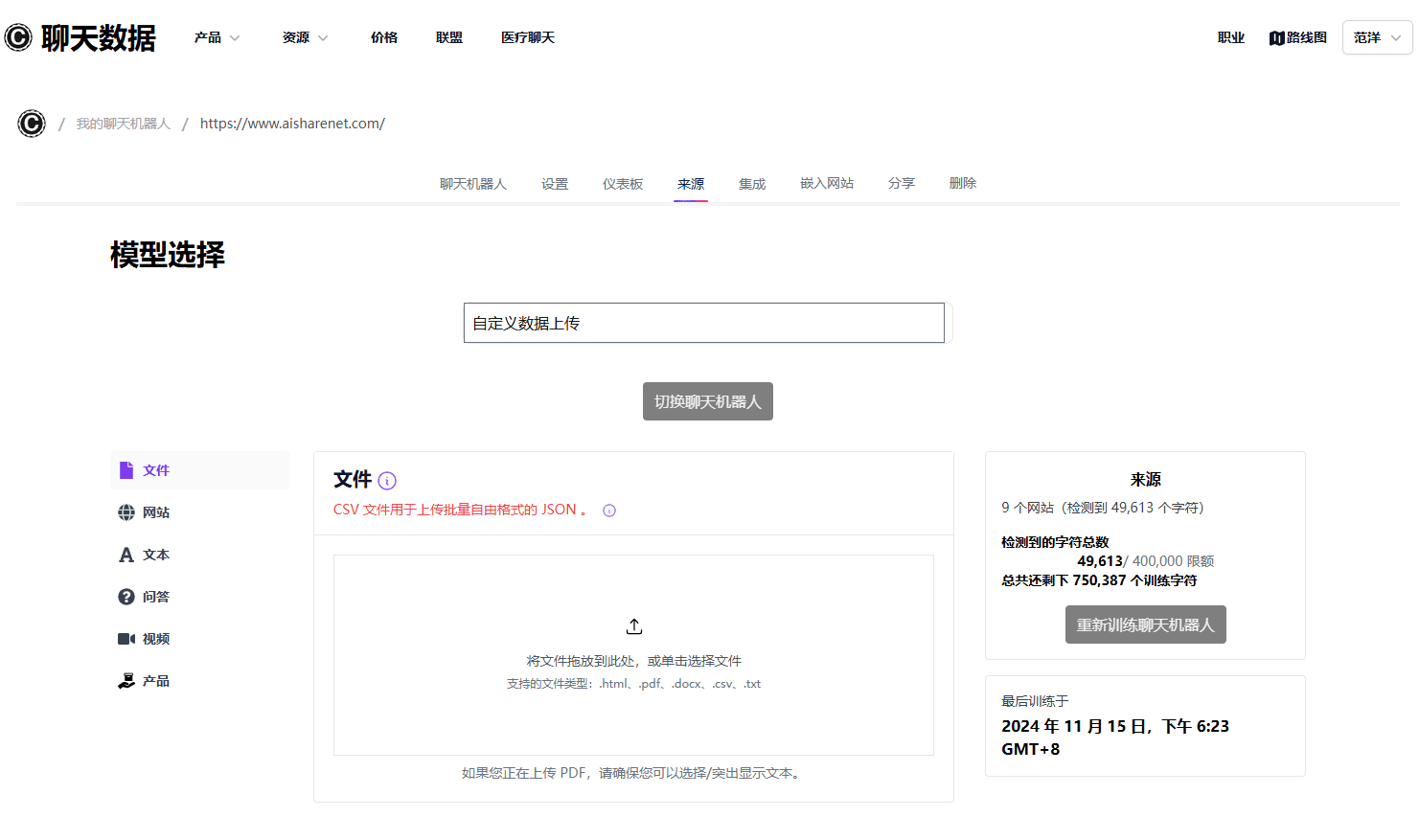
Task: Open the 范洋 user account dropdown
Action: click(1377, 37)
